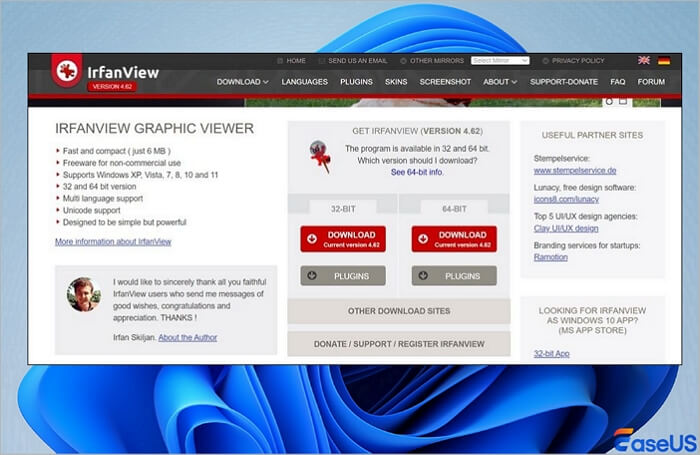Click 'Multi language support' bullet text

click(103, 198)
